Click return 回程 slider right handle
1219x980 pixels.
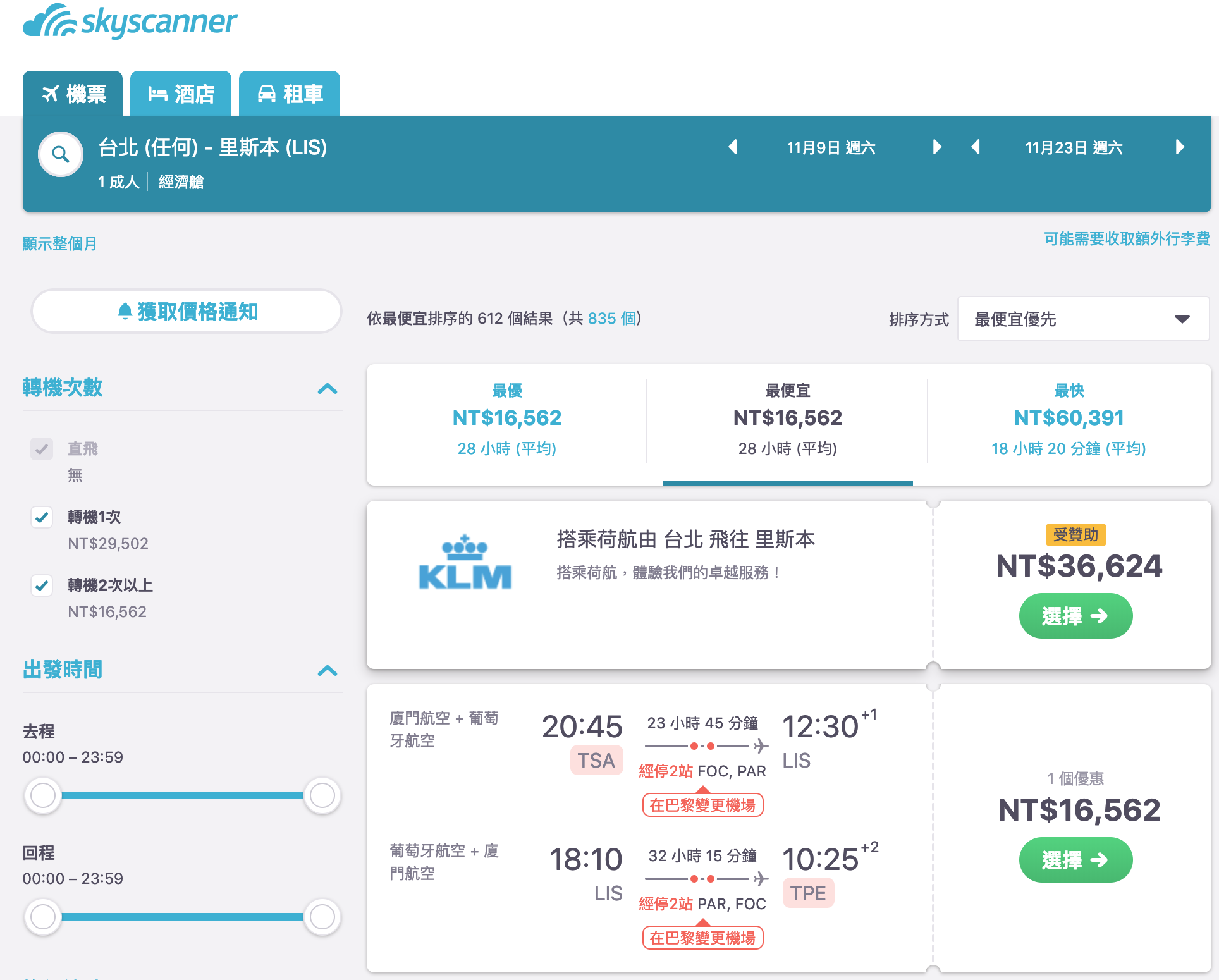(x=322, y=917)
